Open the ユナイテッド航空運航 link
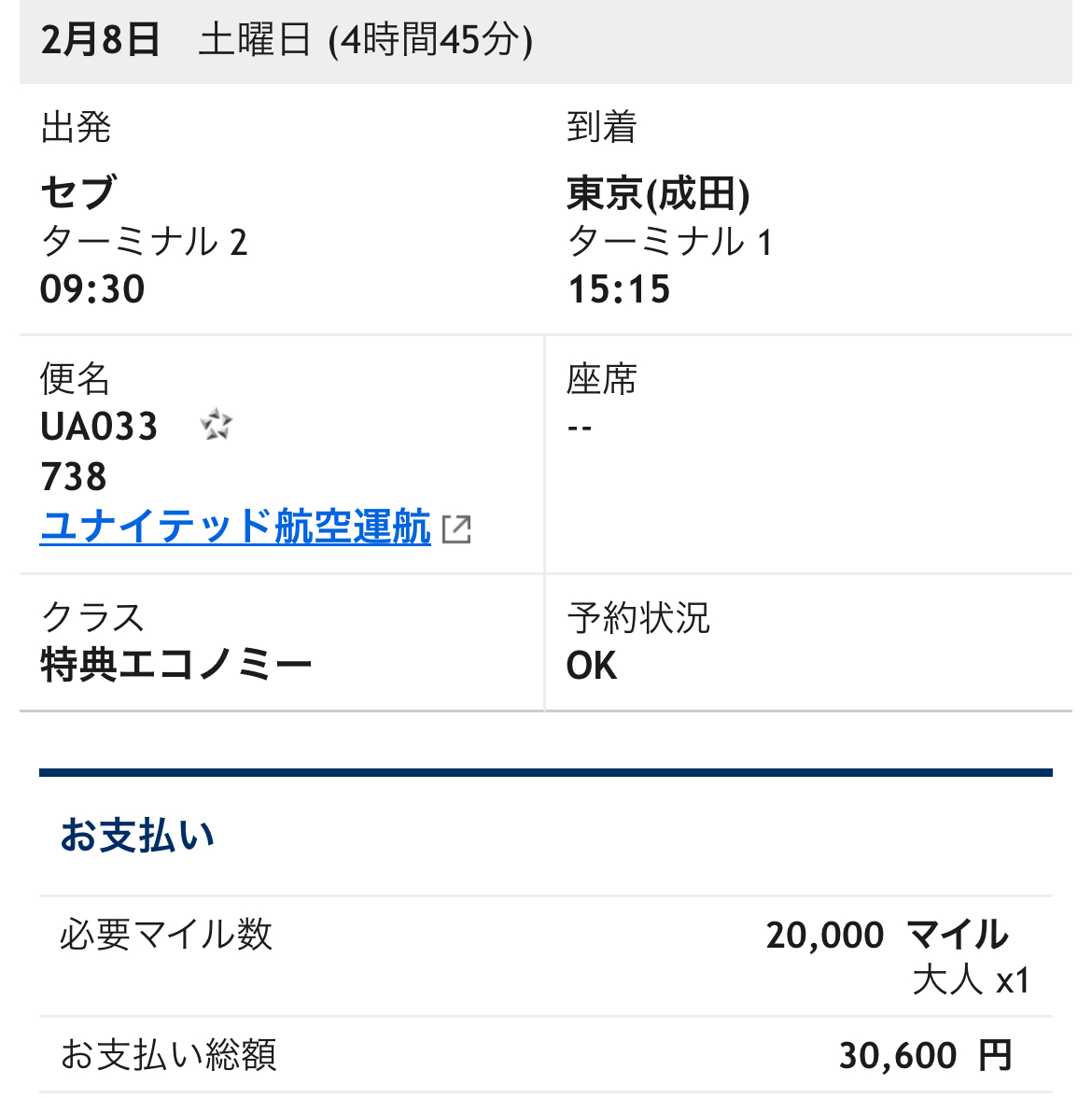 (x=235, y=527)
